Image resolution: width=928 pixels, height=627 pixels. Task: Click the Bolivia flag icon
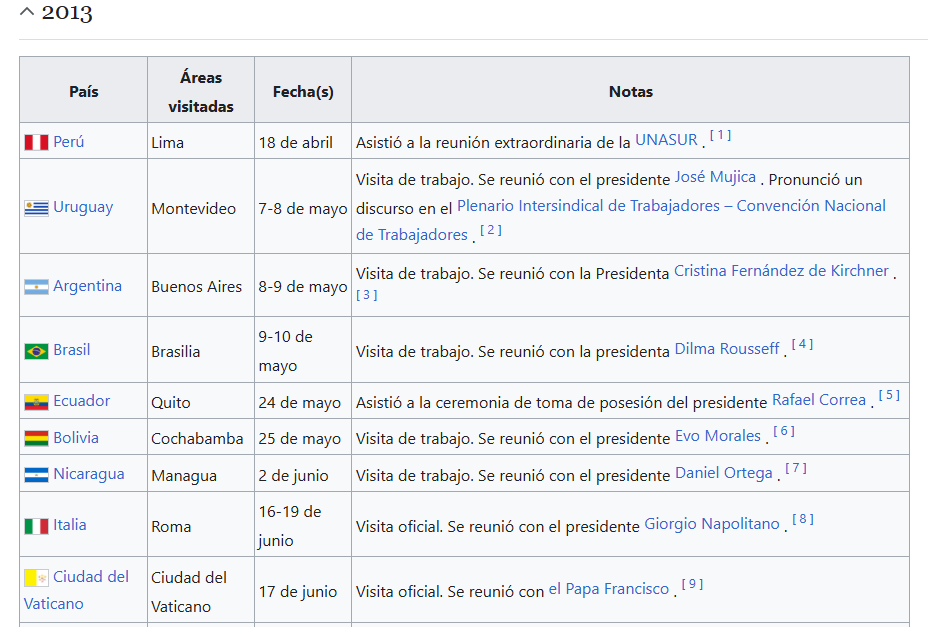(x=36, y=438)
